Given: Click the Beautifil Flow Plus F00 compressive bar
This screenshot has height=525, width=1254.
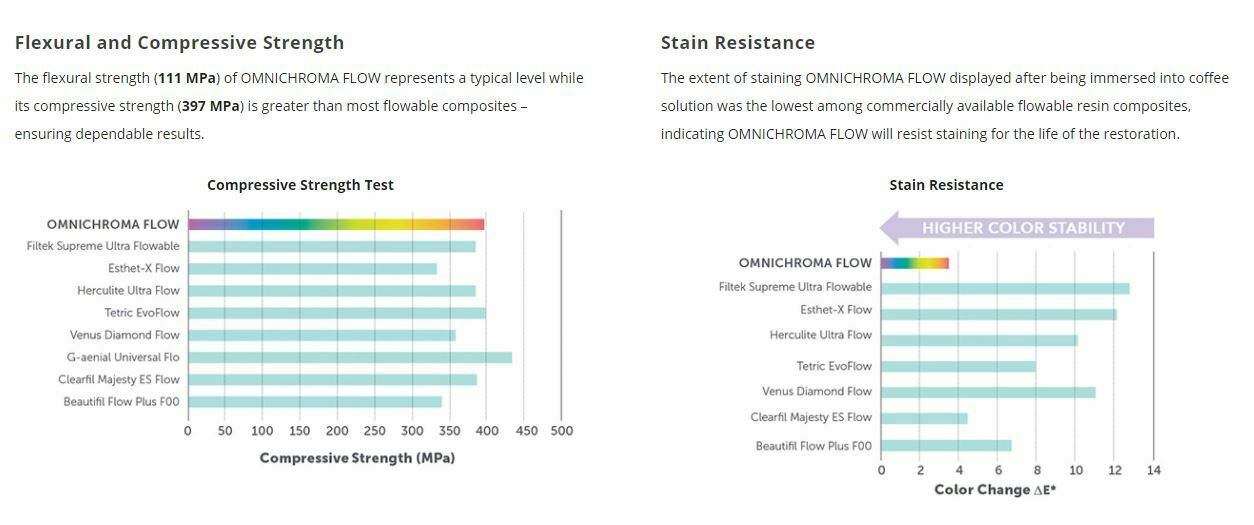Looking at the screenshot, I should pos(314,402).
